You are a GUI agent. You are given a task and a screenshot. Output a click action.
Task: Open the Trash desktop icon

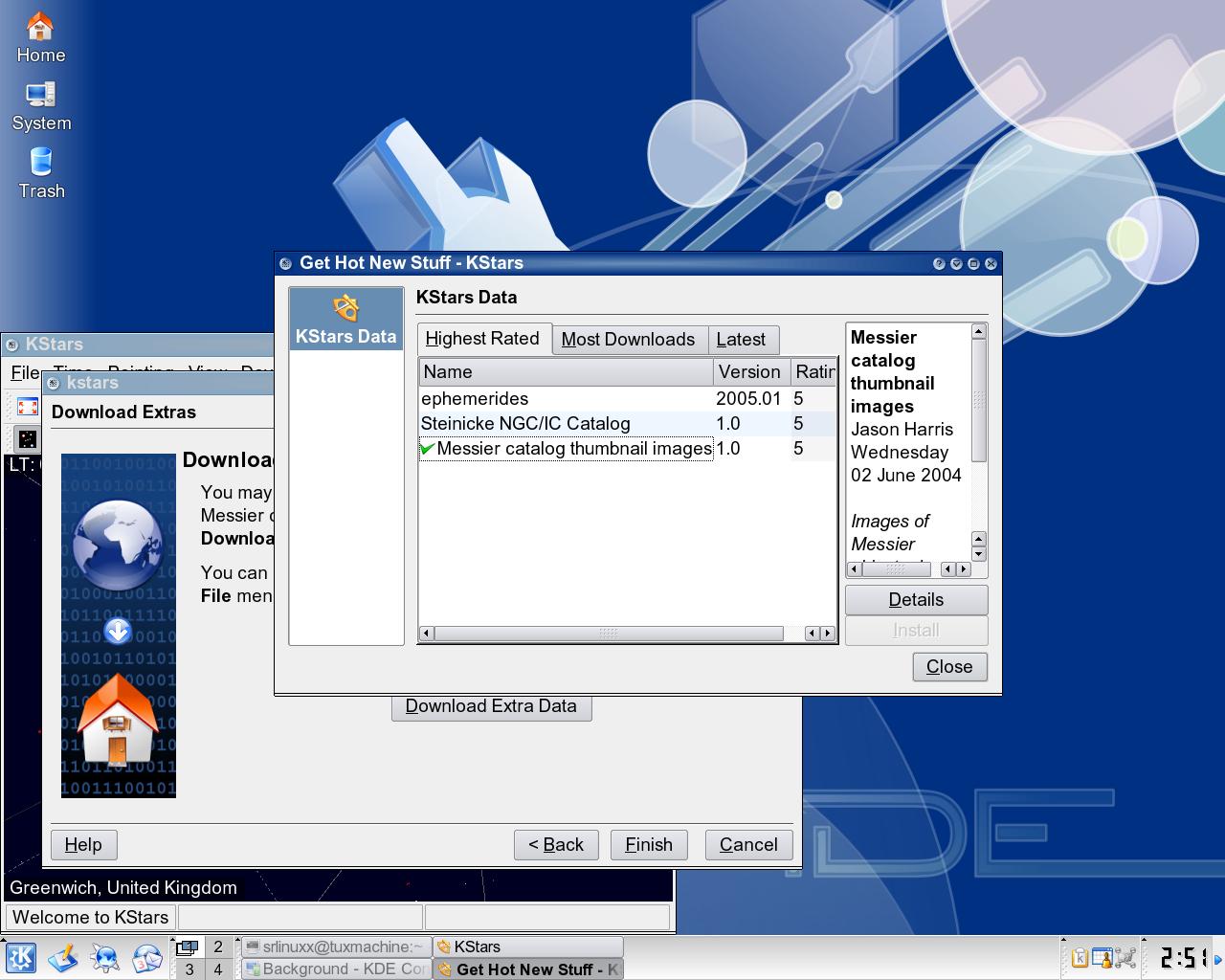pos(41,173)
